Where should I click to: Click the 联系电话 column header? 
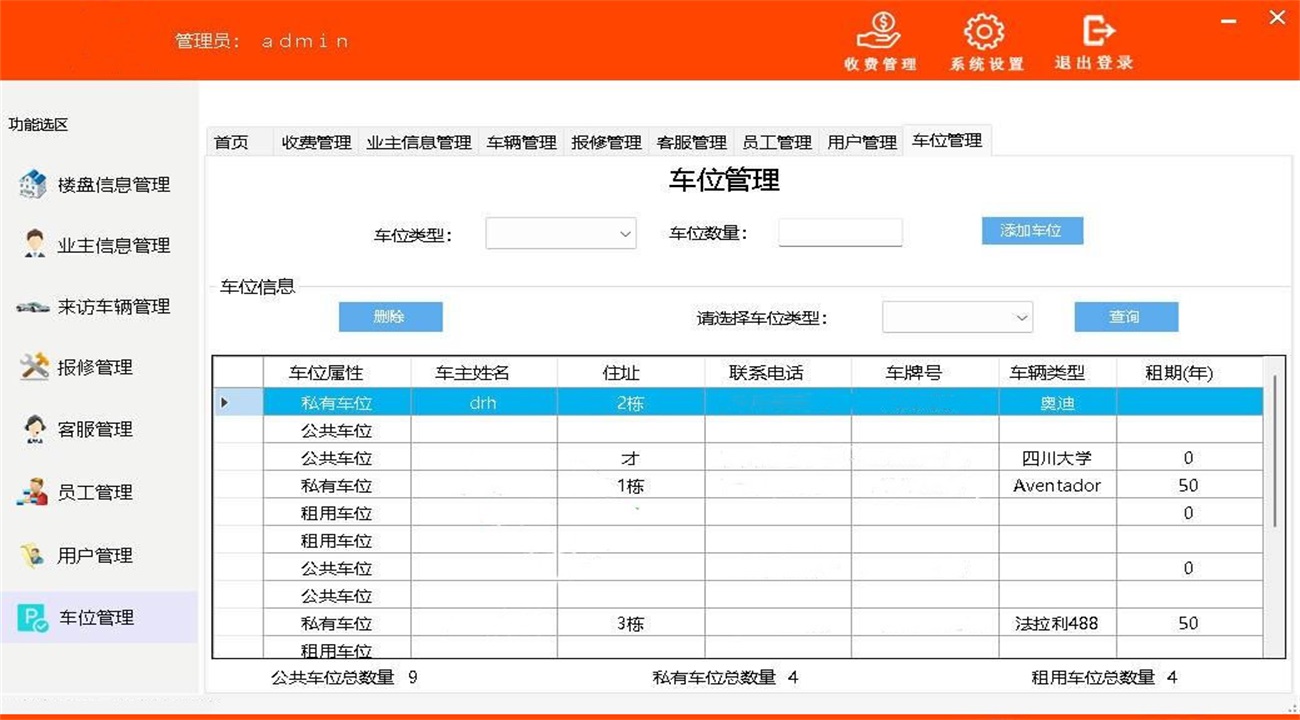point(778,373)
